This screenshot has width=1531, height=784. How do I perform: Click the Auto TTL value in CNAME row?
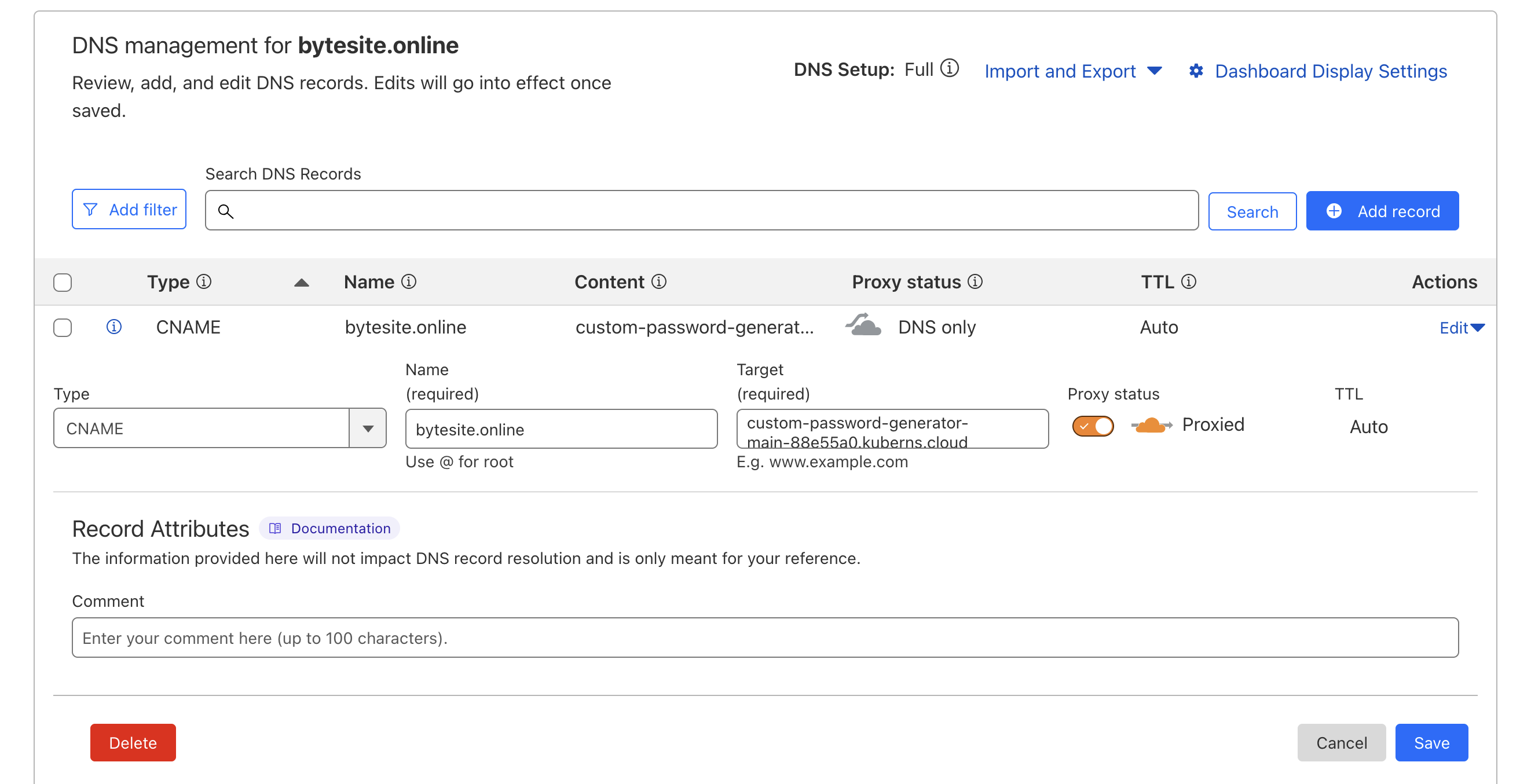point(1158,327)
